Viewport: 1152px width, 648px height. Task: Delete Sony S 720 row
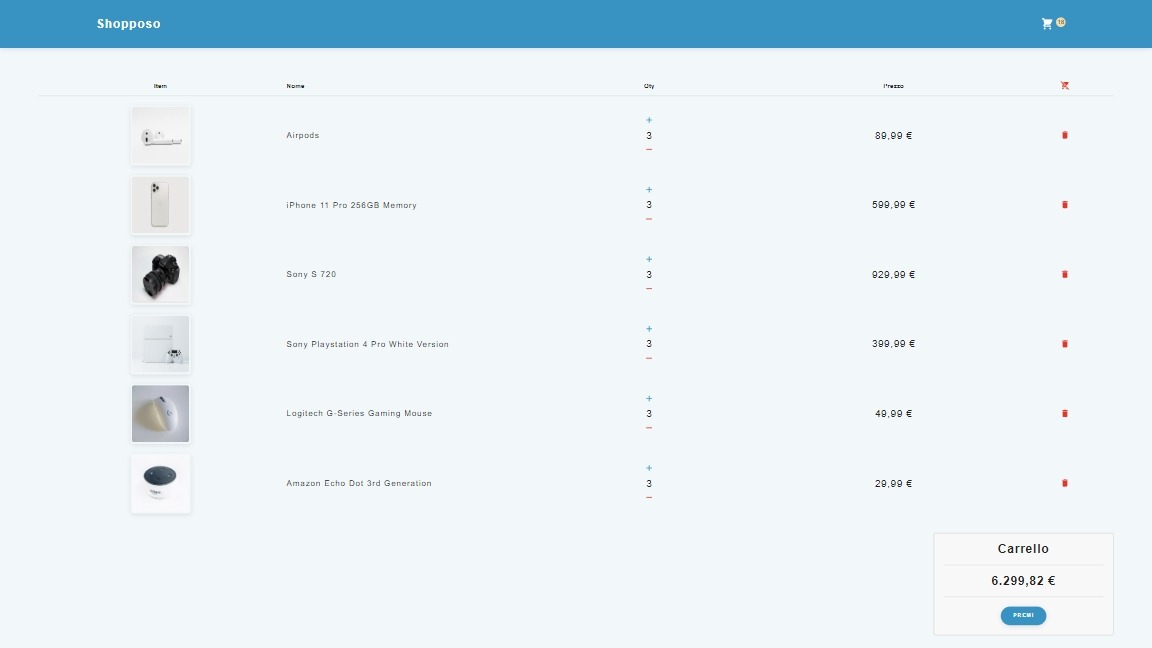(1065, 274)
